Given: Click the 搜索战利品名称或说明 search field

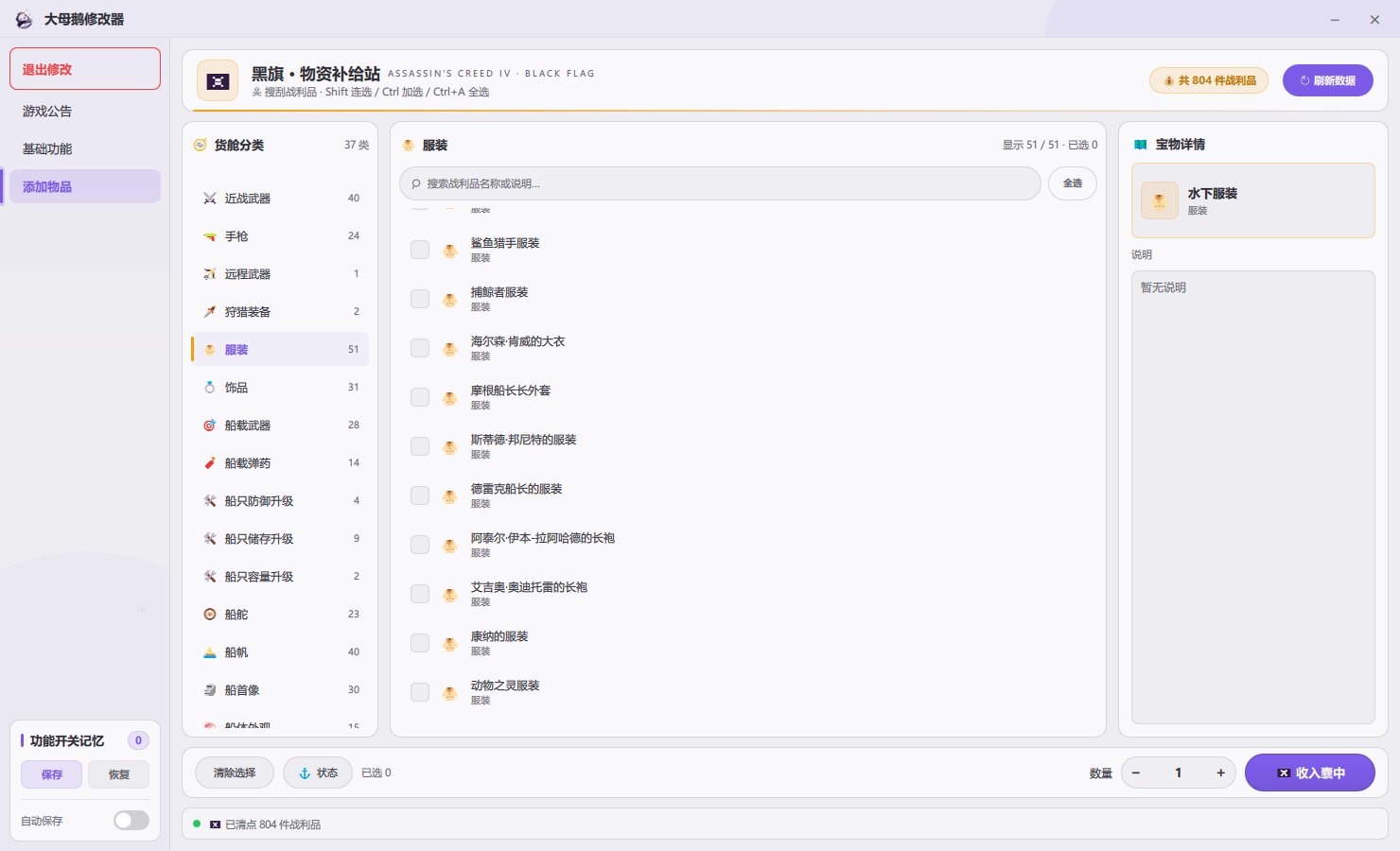Looking at the screenshot, I should [x=720, y=183].
